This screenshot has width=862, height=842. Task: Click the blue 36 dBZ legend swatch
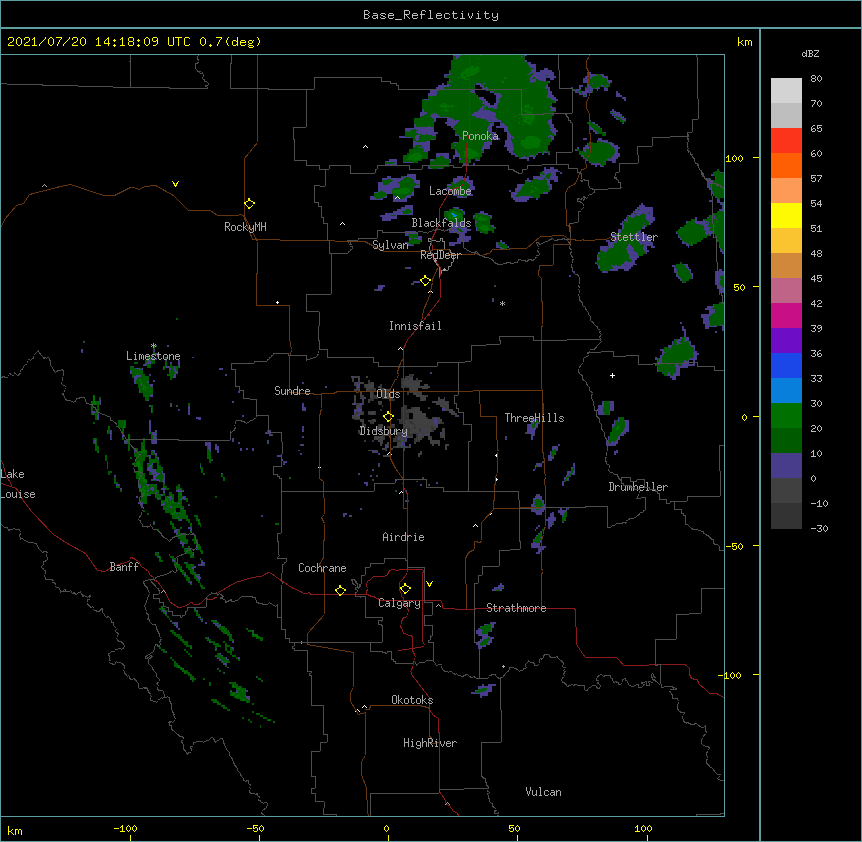click(x=786, y=366)
